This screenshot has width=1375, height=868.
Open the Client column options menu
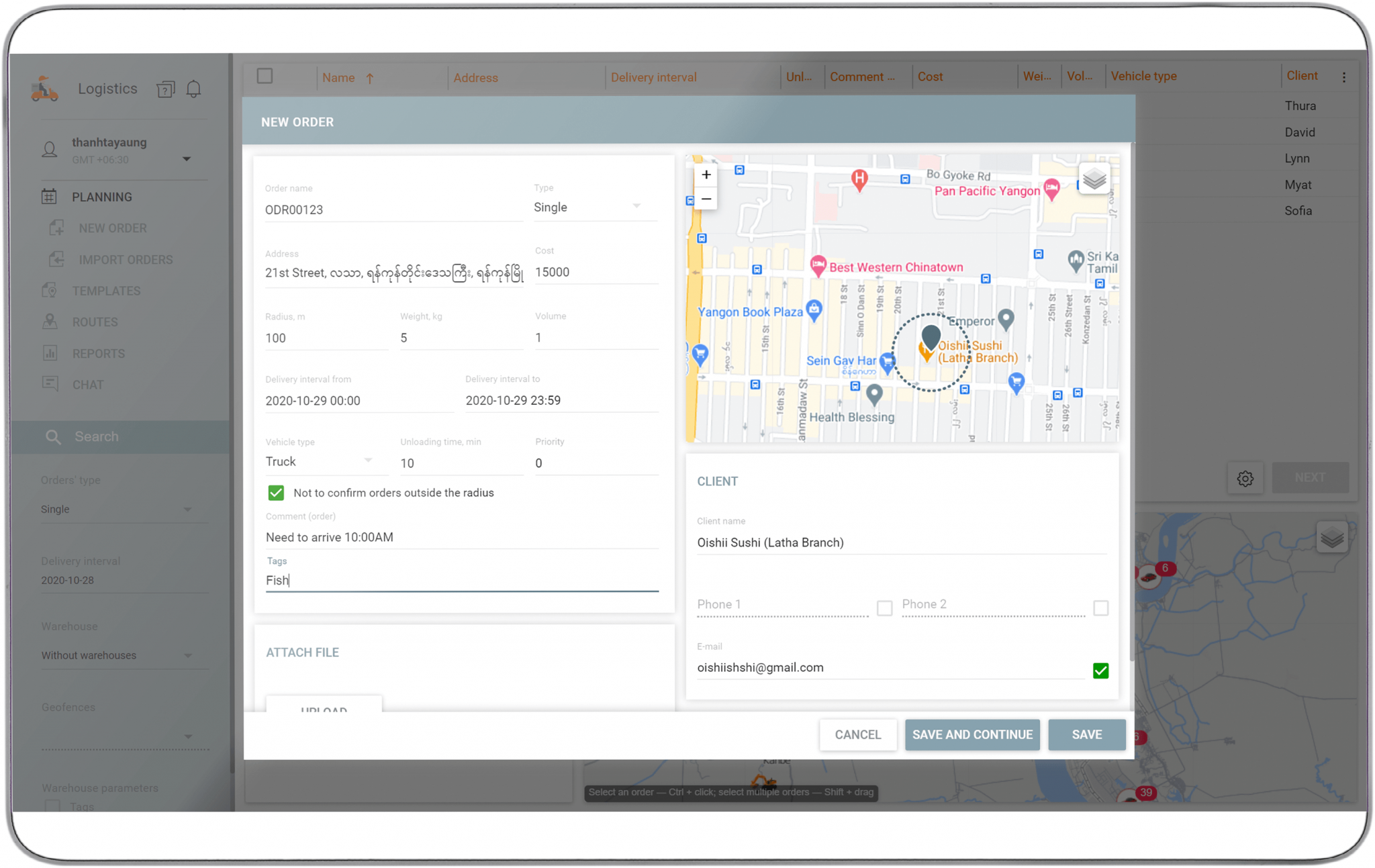(x=1344, y=77)
